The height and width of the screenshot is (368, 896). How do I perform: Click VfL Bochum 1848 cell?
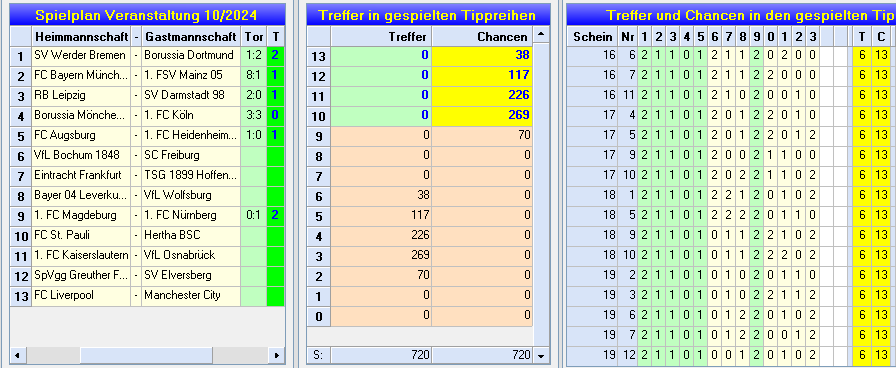81,155
